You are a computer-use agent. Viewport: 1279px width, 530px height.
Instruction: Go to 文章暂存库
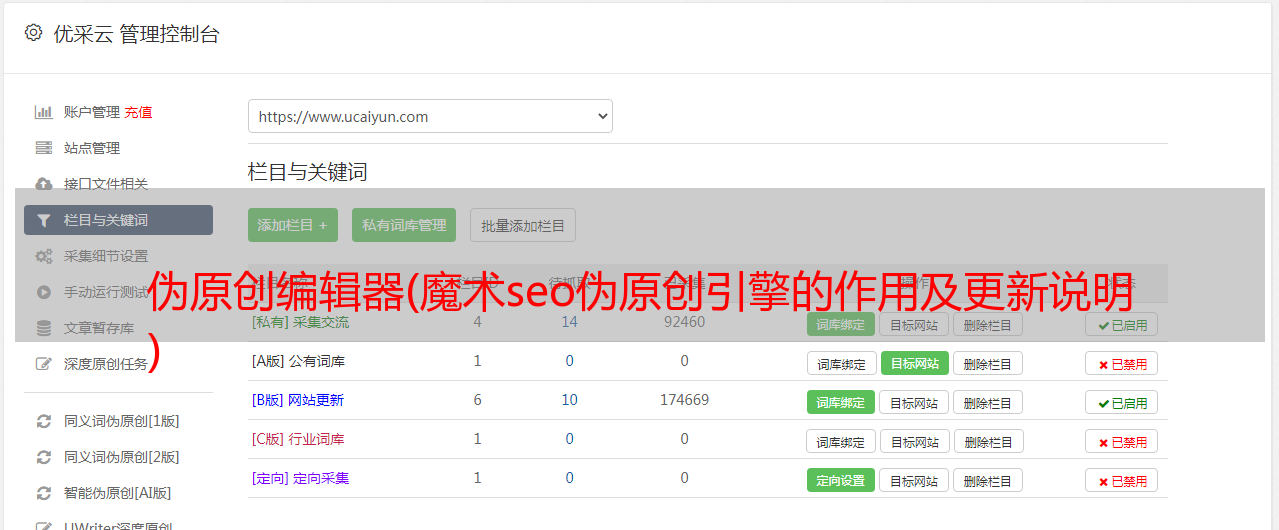coord(99,328)
